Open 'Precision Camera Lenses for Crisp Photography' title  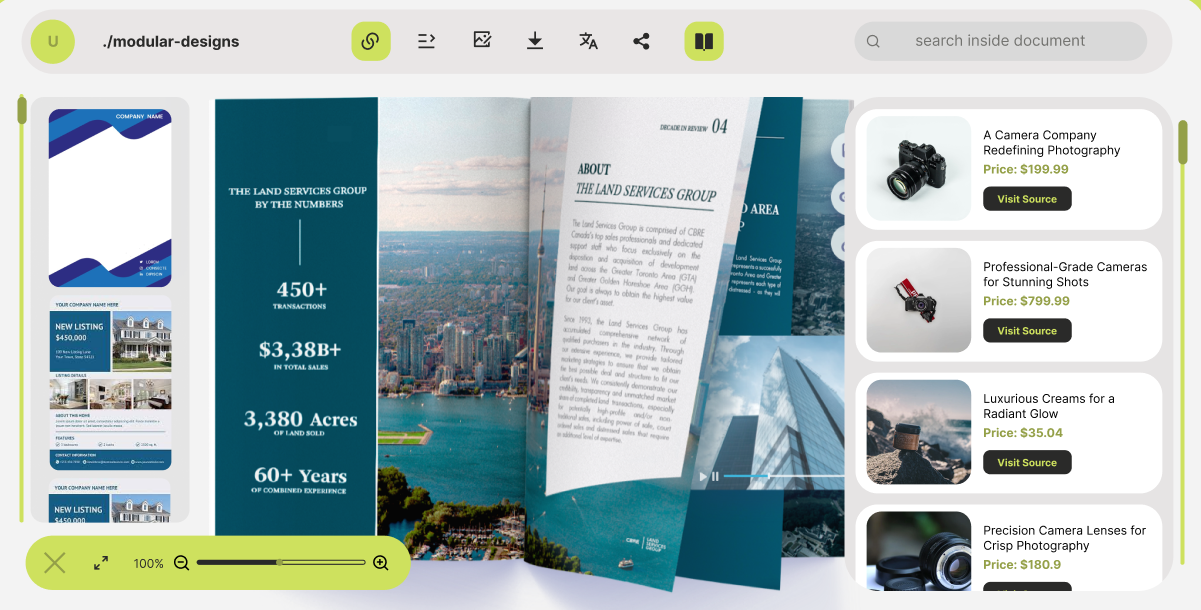pyautogui.click(x=1064, y=538)
